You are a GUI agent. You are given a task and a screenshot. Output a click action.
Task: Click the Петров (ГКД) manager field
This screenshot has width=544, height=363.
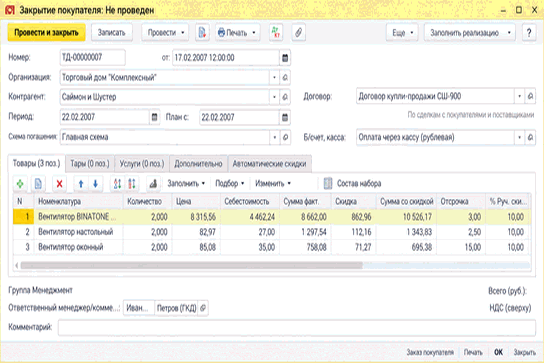176,308
